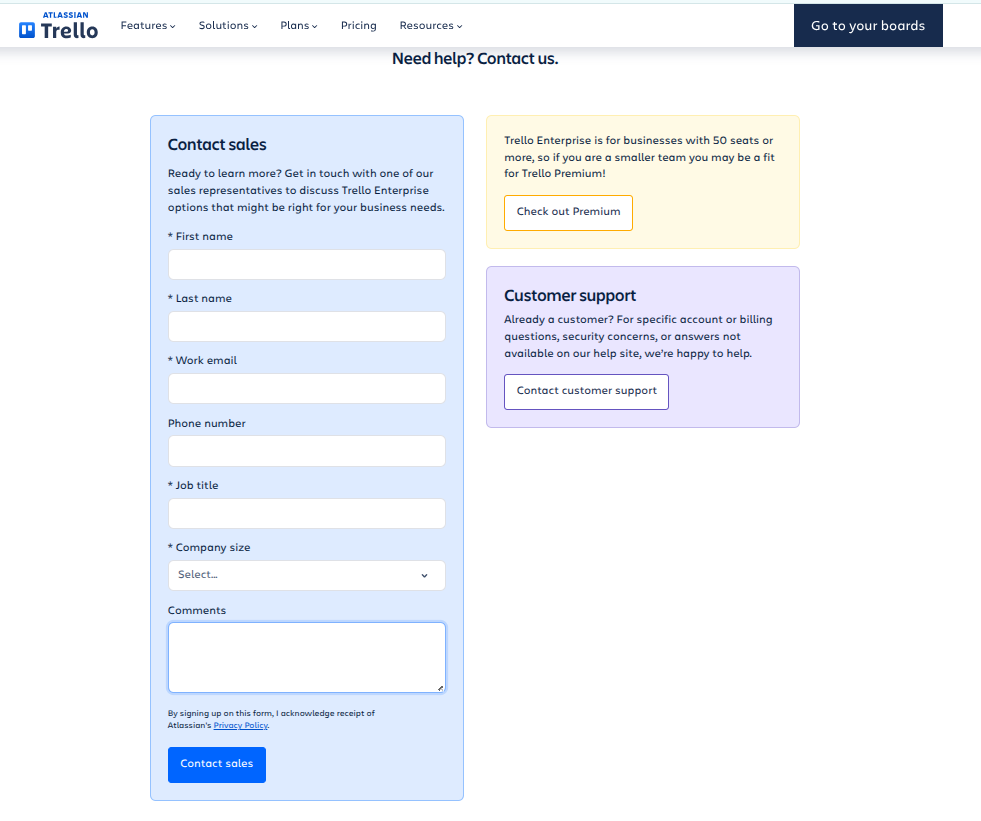This screenshot has height=821, width=981.
Task: Click the Contact sales heading
Action: (x=217, y=145)
